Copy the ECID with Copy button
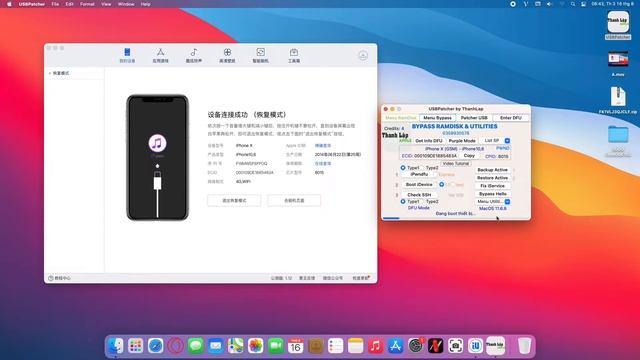 click(x=469, y=156)
